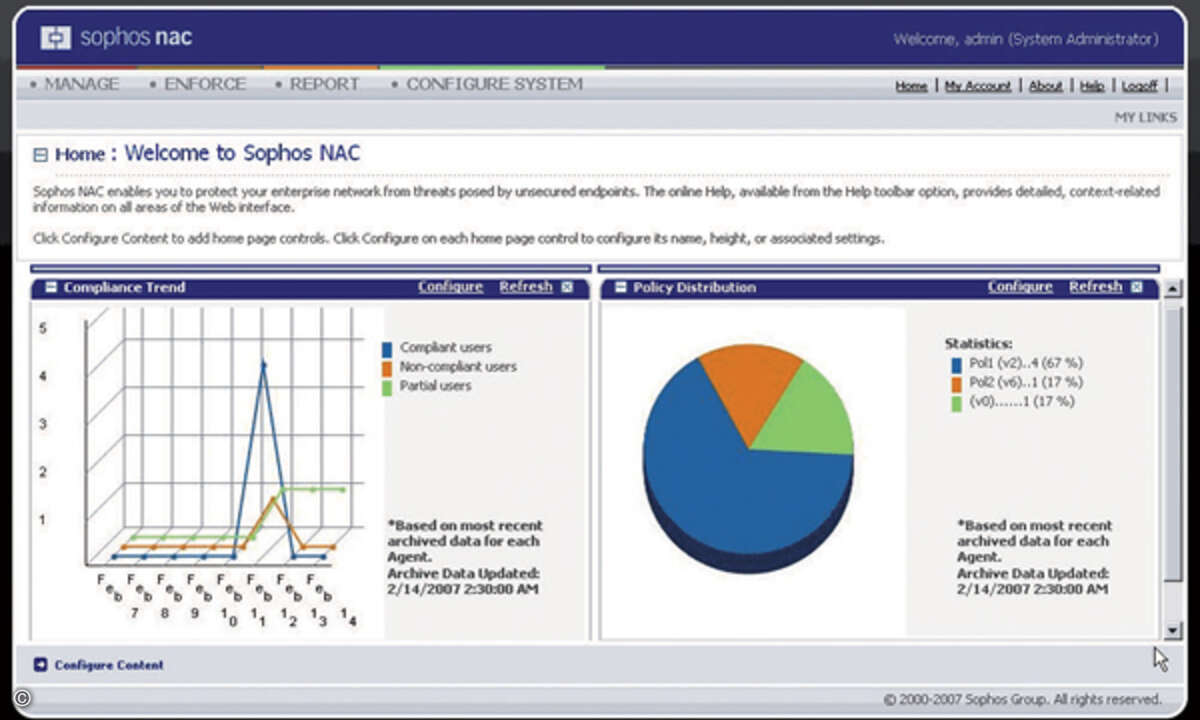Viewport: 1200px width, 720px height.
Task: Click the vertical scrollbar thumb
Action: (1173, 443)
